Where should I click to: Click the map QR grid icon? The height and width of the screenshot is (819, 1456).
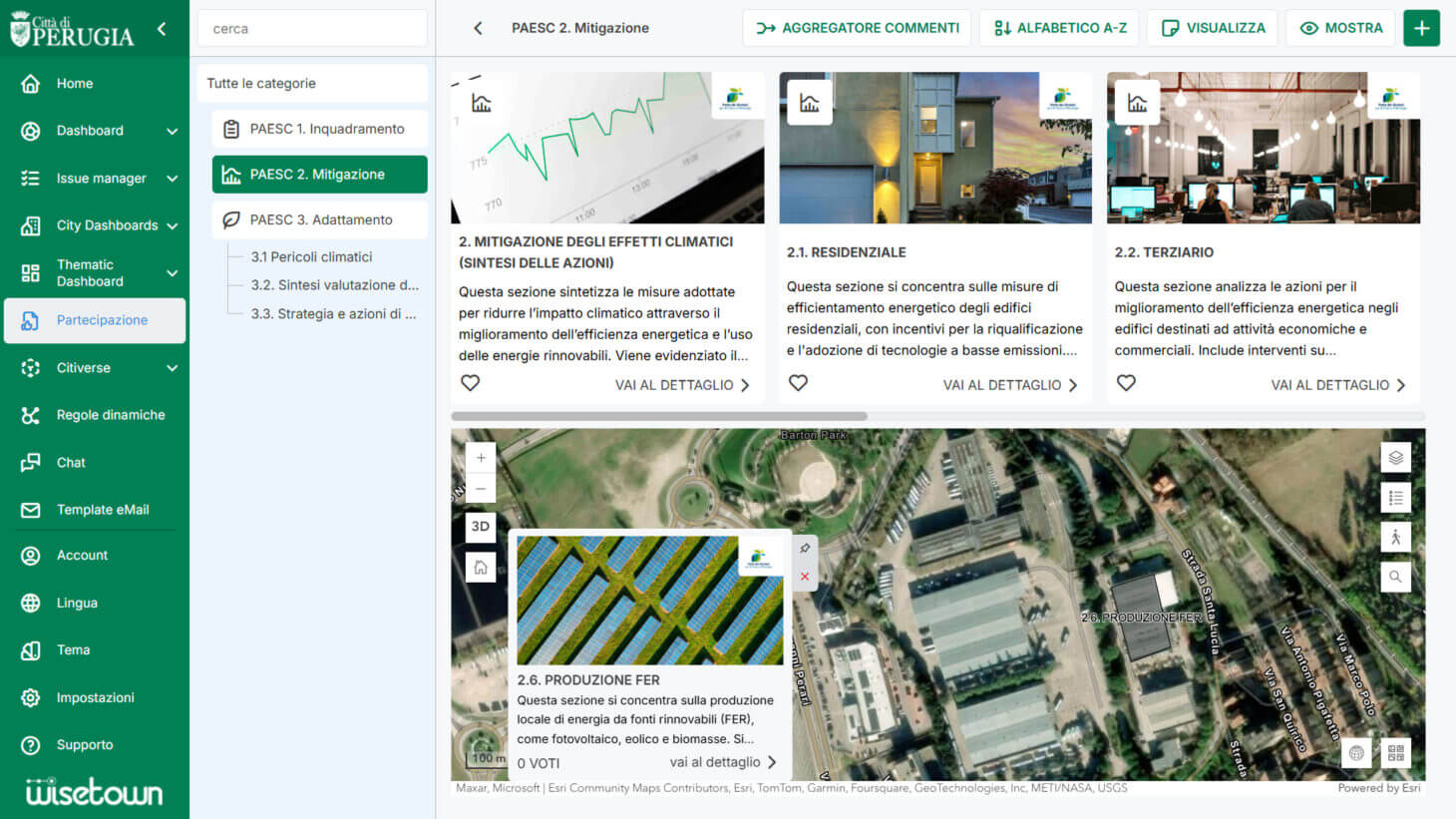tap(1396, 753)
